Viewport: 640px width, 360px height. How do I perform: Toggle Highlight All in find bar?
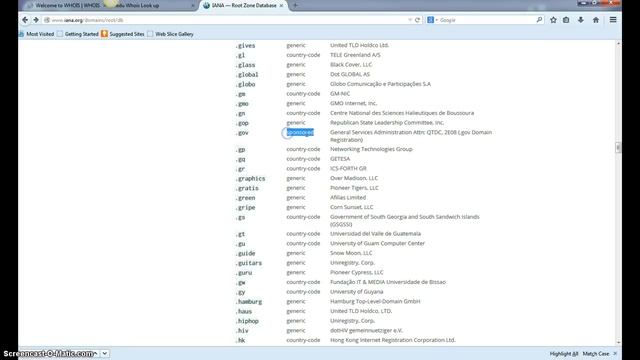coord(564,353)
